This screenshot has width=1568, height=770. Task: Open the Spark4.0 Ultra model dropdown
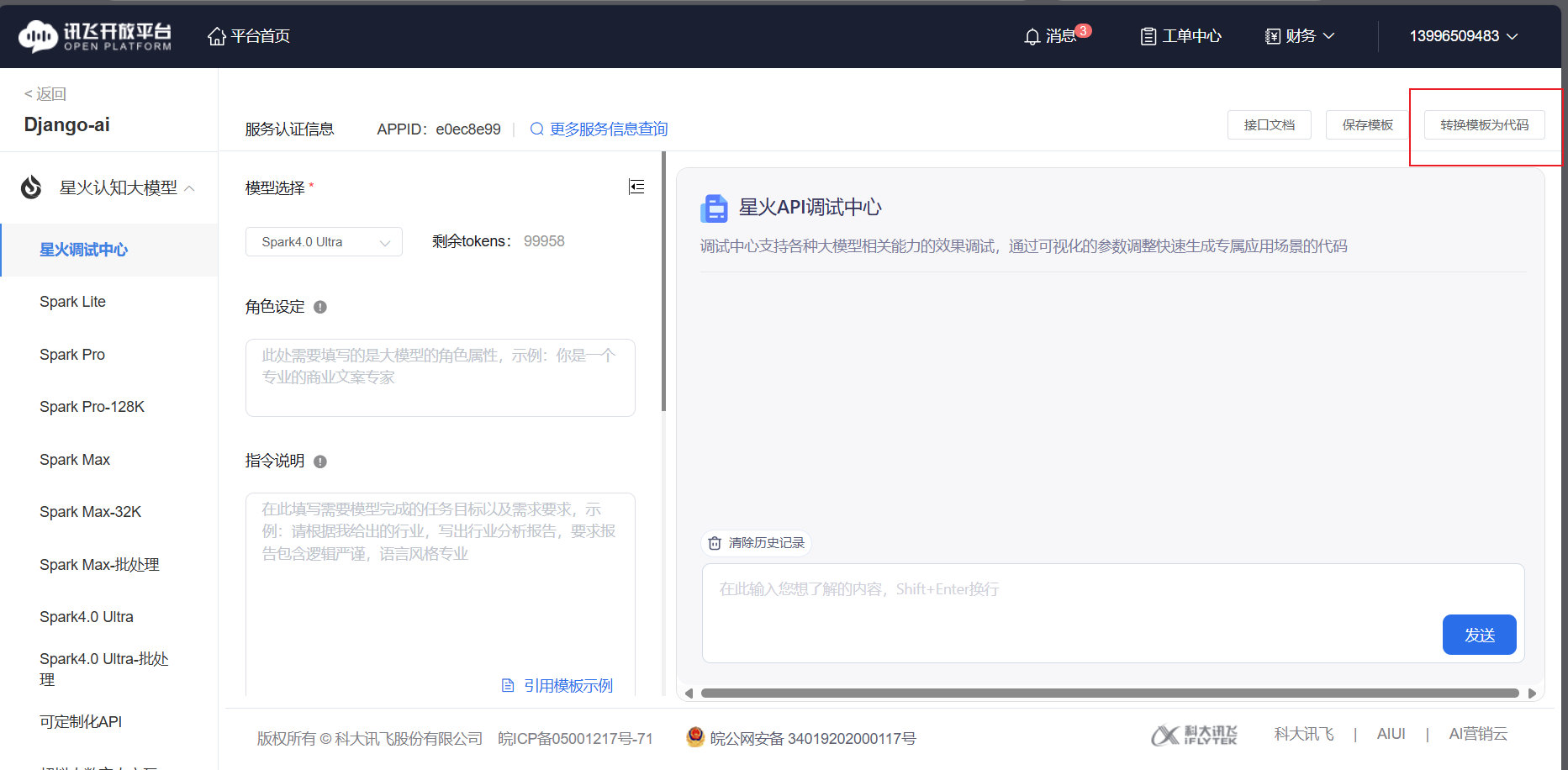(x=324, y=242)
